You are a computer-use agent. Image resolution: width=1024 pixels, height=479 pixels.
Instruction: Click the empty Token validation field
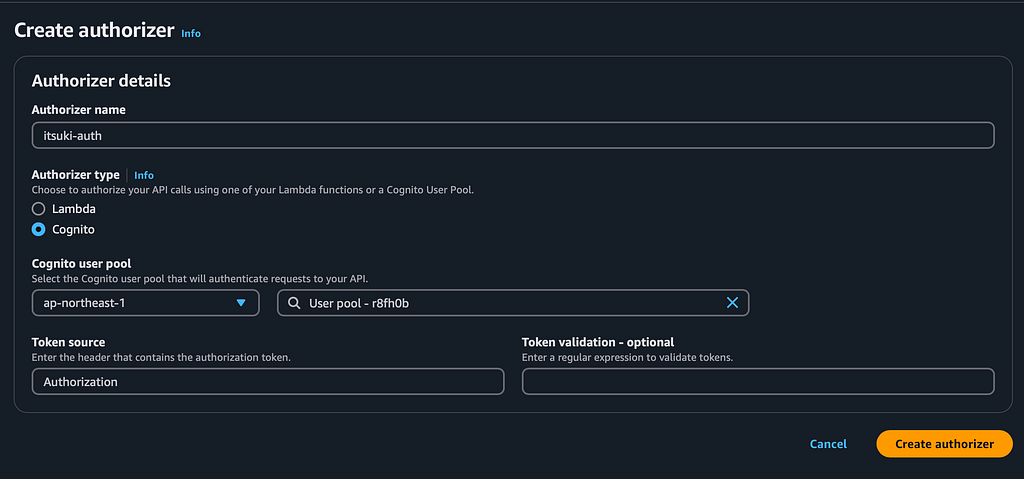(x=758, y=382)
